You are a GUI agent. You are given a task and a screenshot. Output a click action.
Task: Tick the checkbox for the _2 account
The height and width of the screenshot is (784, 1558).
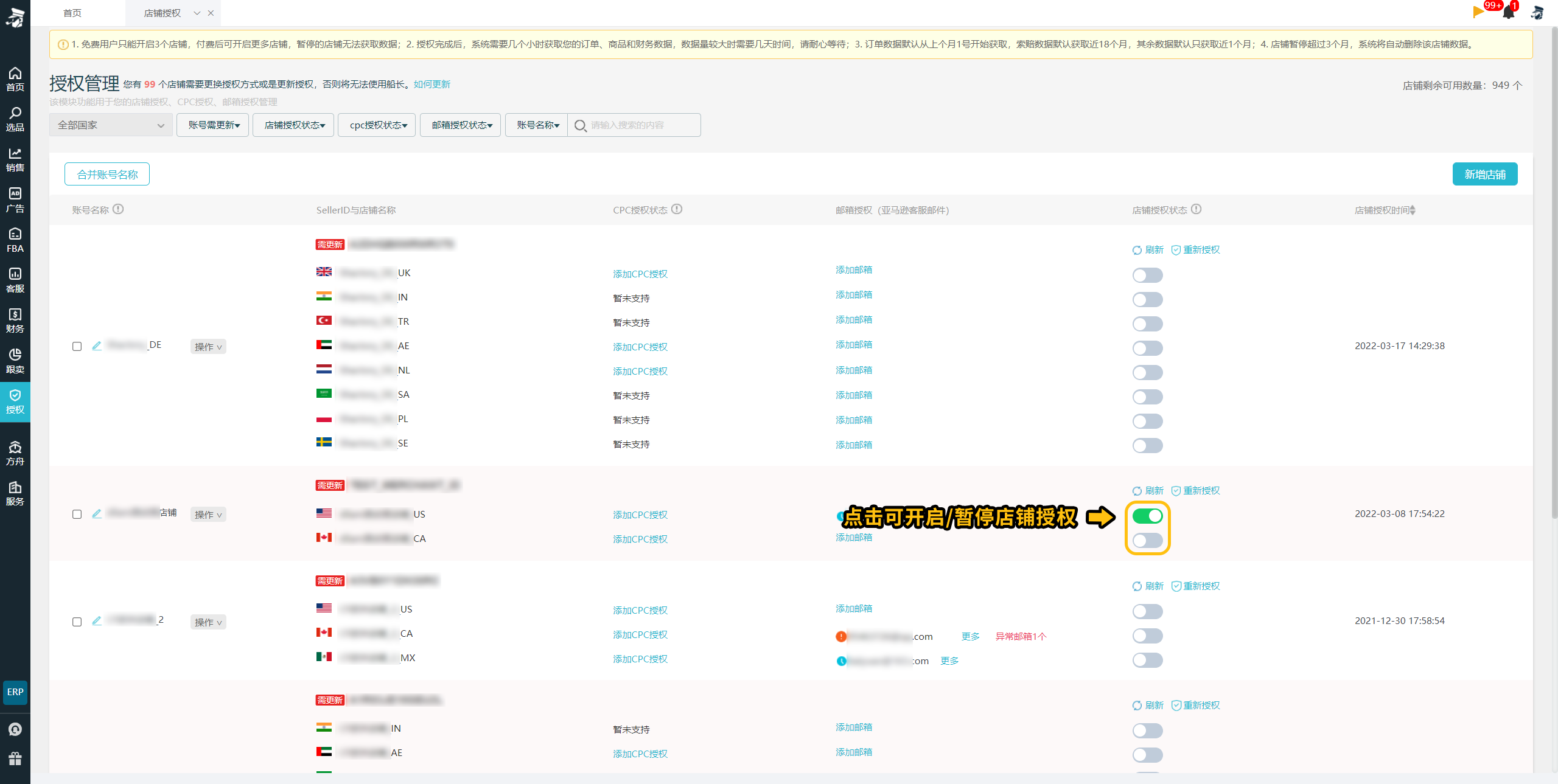(77, 622)
